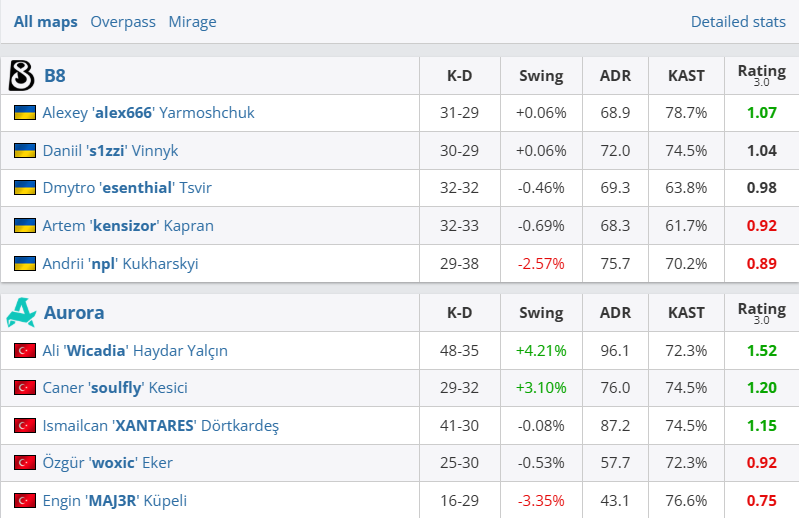Open the Detailed stats link
Image resolution: width=799 pixels, height=518 pixels.
(x=738, y=21)
